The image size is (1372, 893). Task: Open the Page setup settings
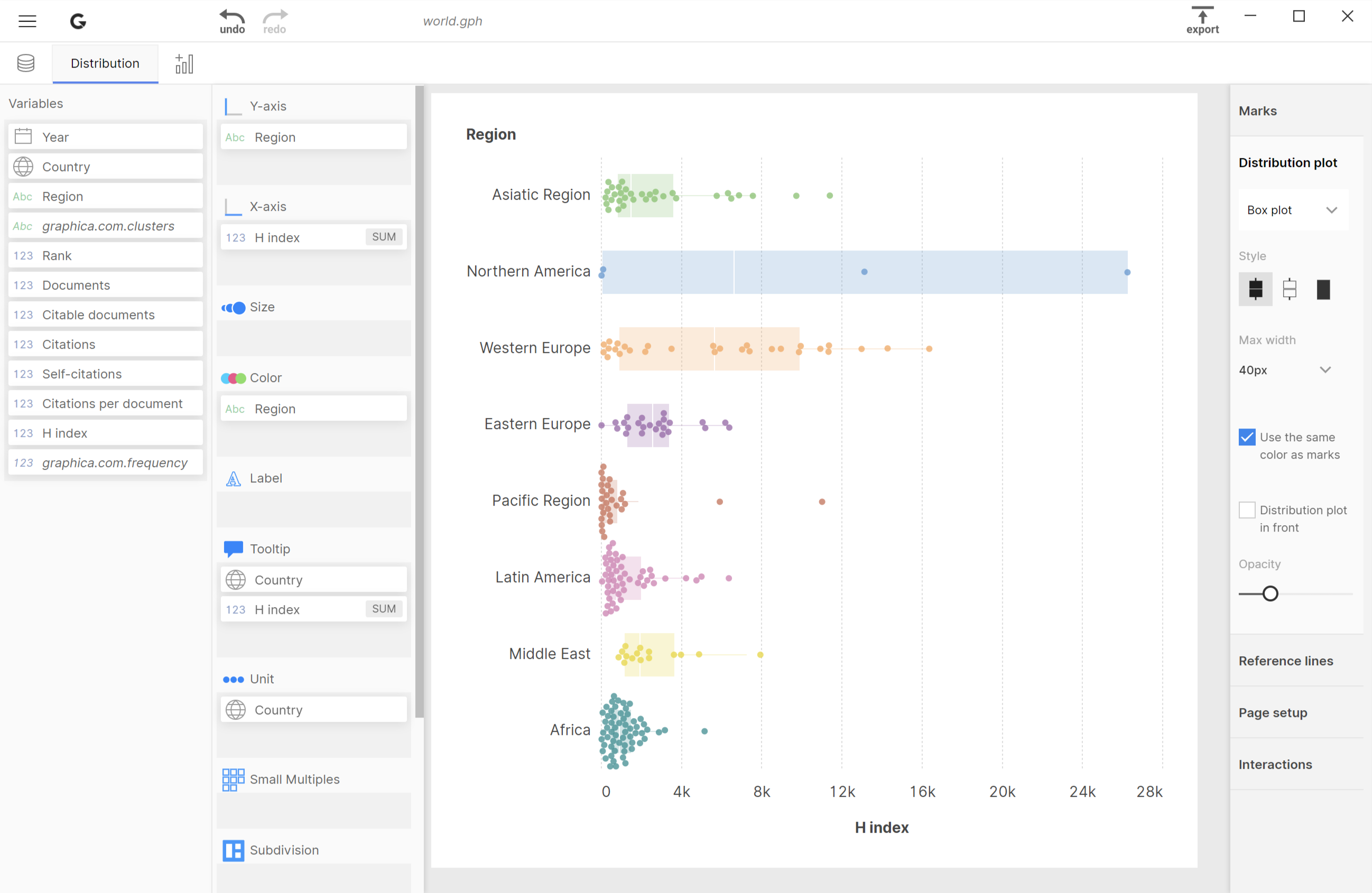1273,712
